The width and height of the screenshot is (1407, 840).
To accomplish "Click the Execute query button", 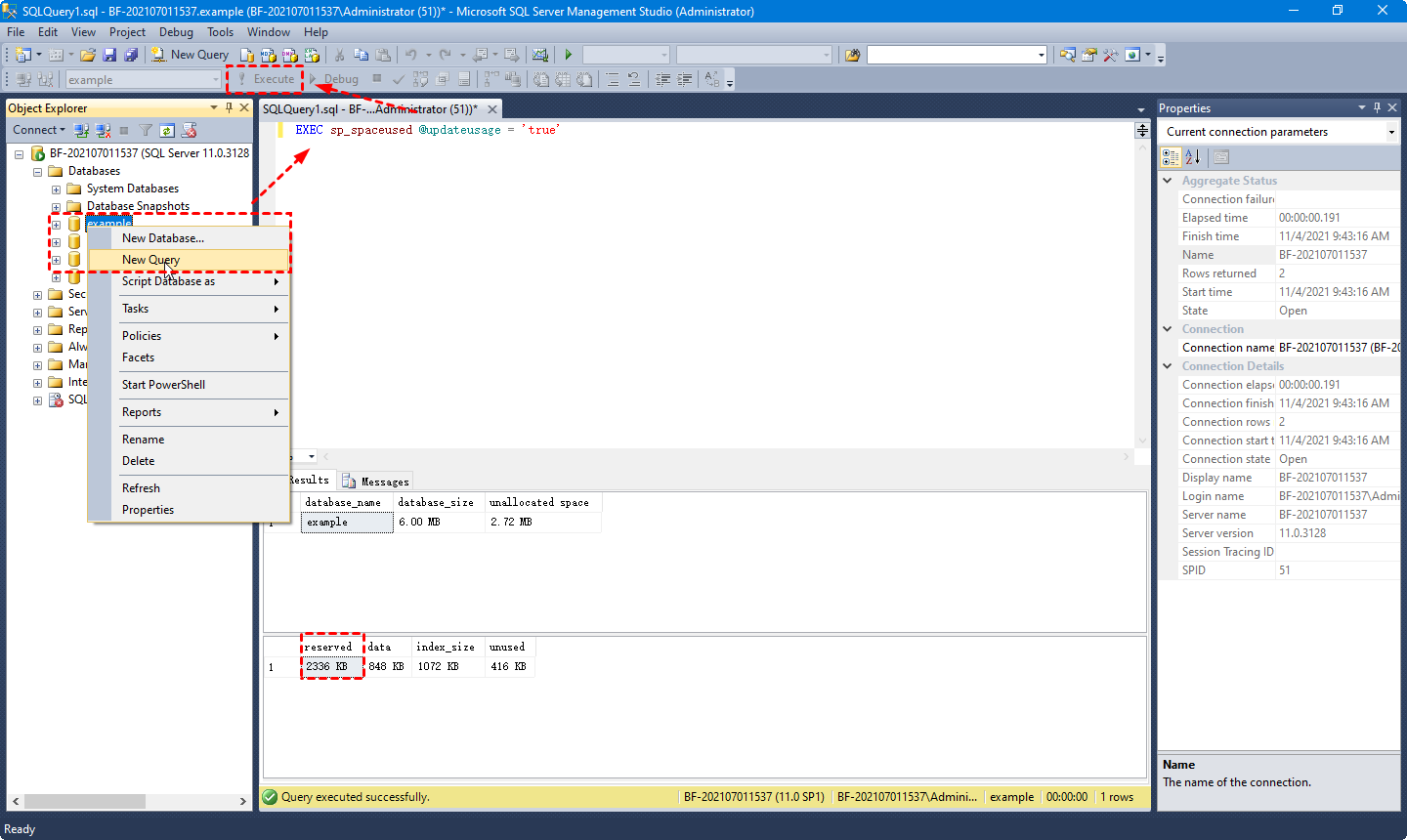I will [x=266, y=79].
